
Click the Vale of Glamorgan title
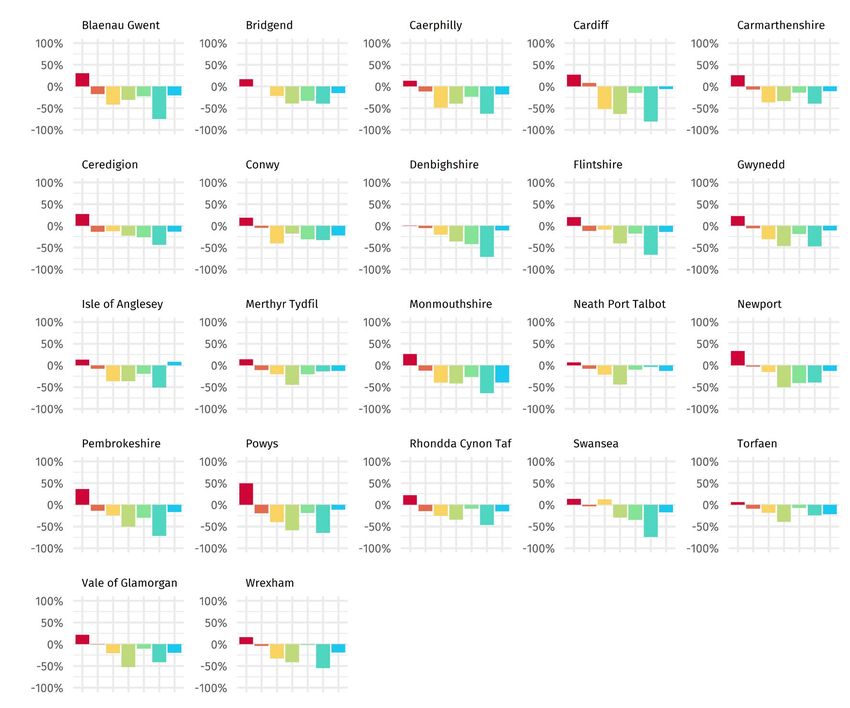click(129, 583)
